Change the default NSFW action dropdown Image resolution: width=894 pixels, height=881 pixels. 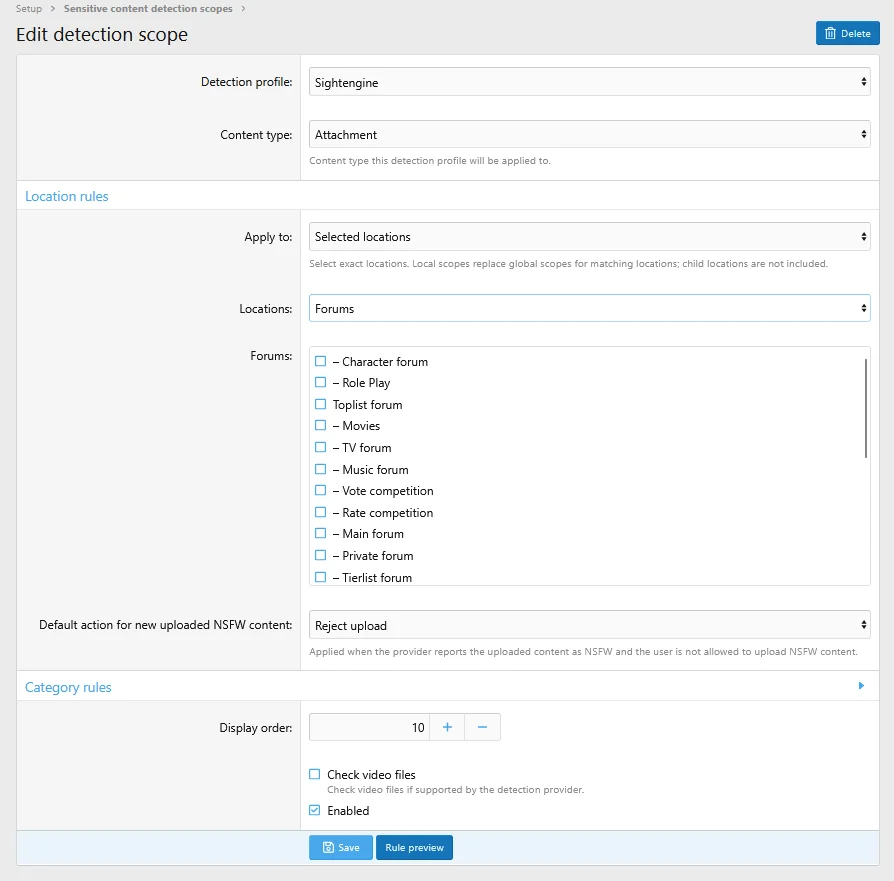click(590, 625)
